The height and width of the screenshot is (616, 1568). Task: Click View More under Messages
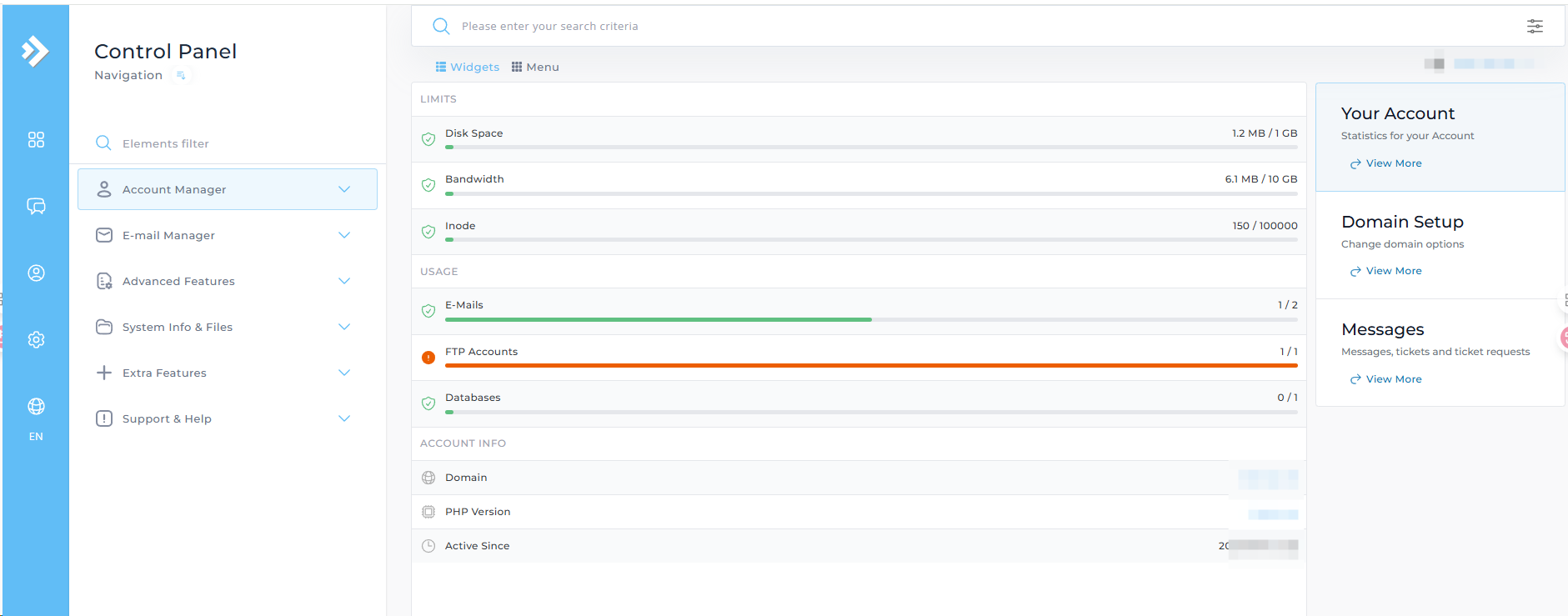tap(1393, 379)
